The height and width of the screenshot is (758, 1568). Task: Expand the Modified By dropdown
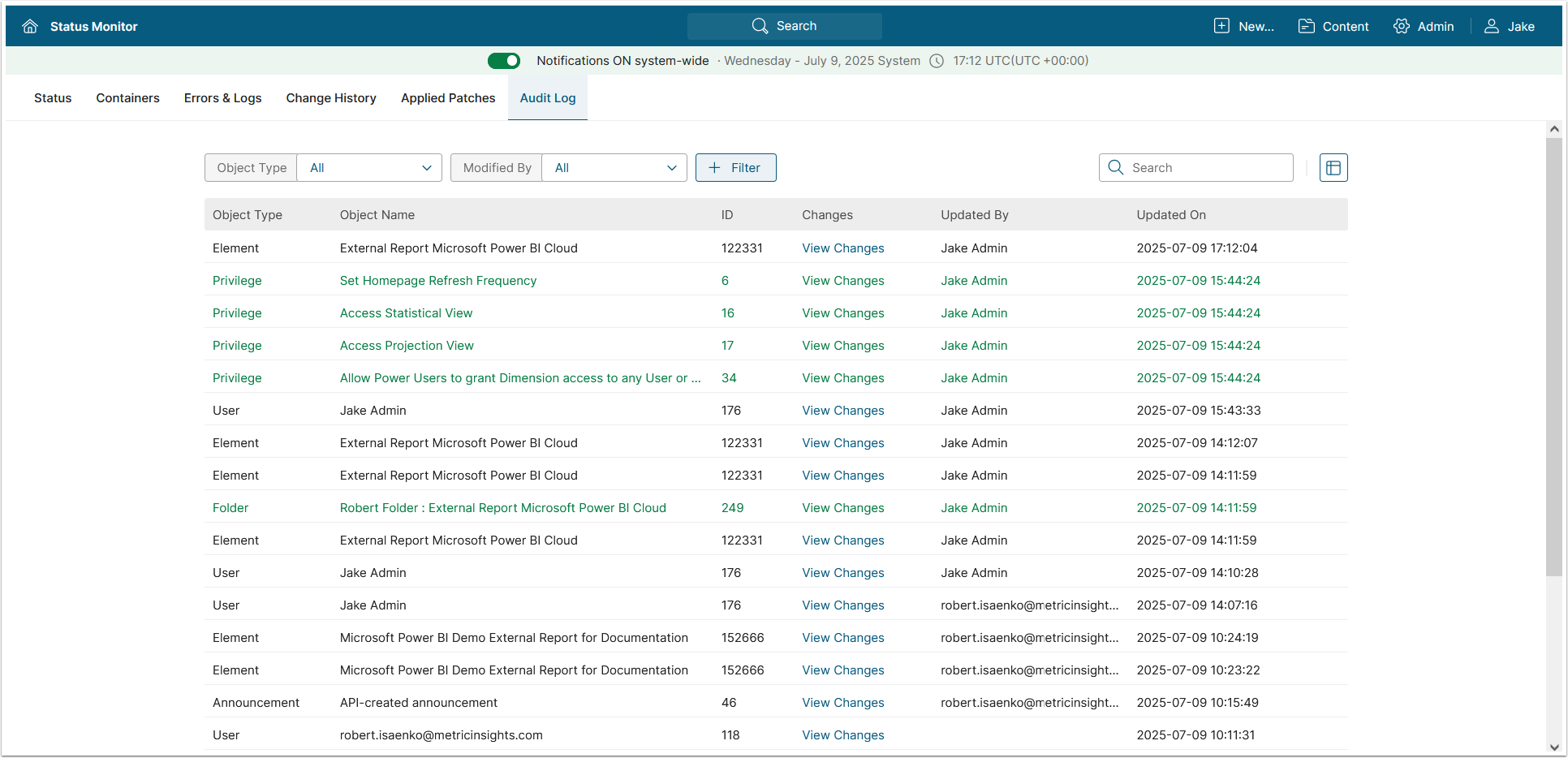pyautogui.click(x=614, y=168)
